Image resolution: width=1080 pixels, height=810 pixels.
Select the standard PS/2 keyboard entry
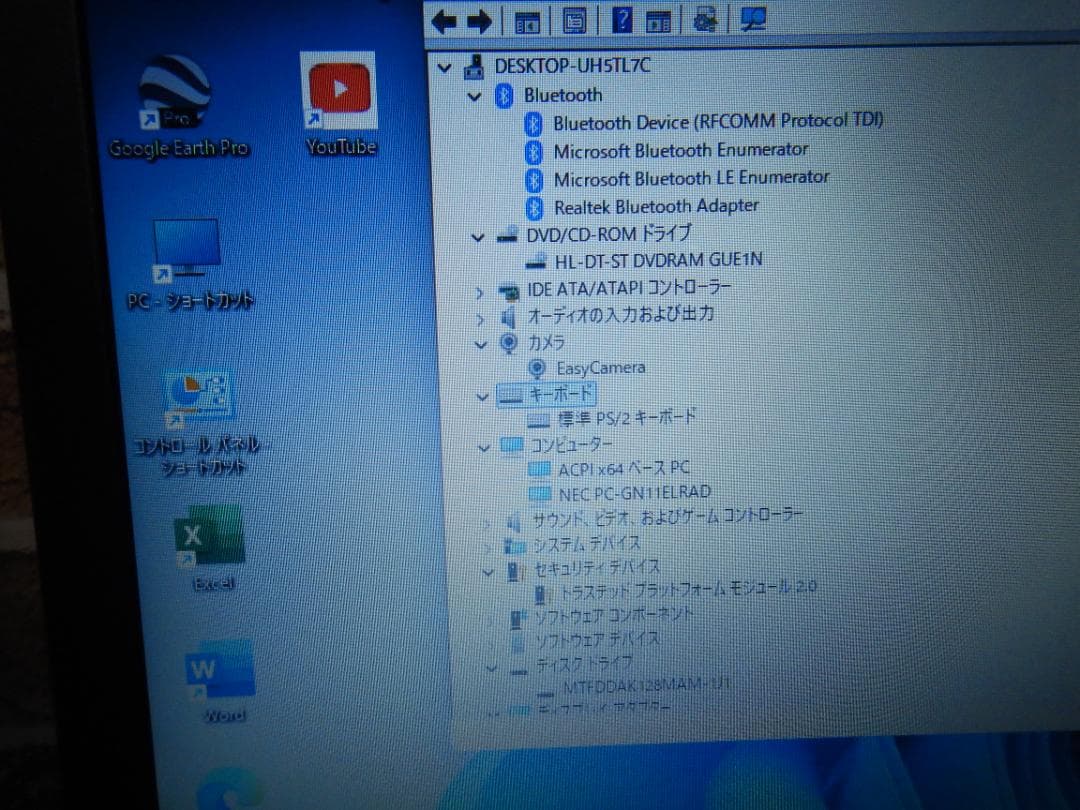(625, 418)
